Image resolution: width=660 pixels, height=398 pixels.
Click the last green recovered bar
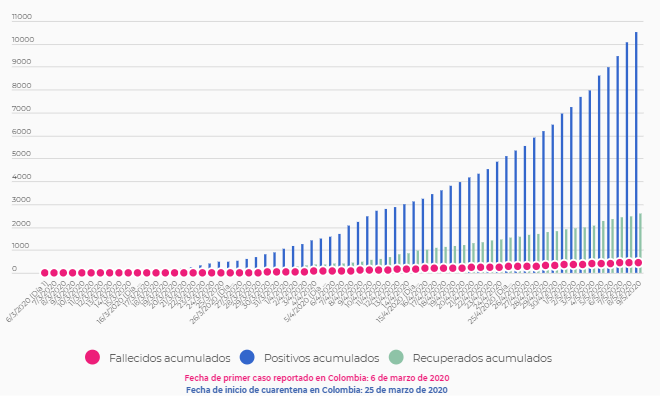(x=640, y=243)
